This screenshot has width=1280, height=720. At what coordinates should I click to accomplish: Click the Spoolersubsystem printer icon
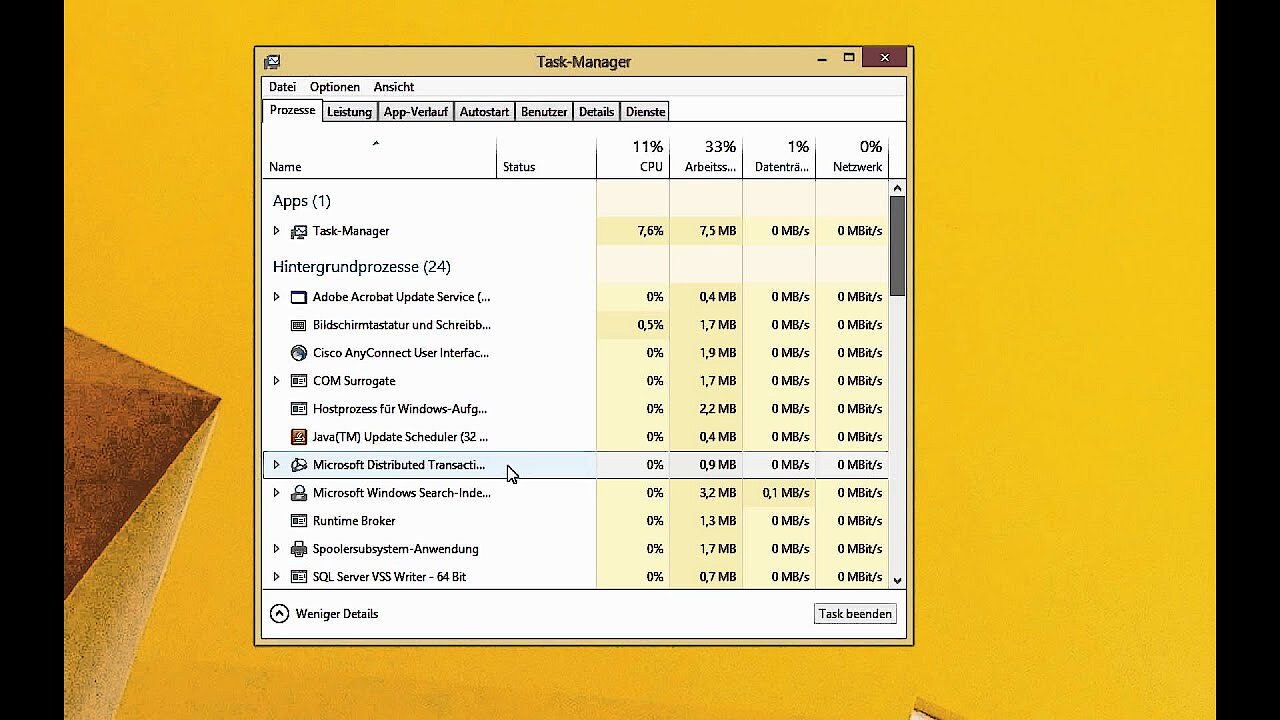point(298,549)
